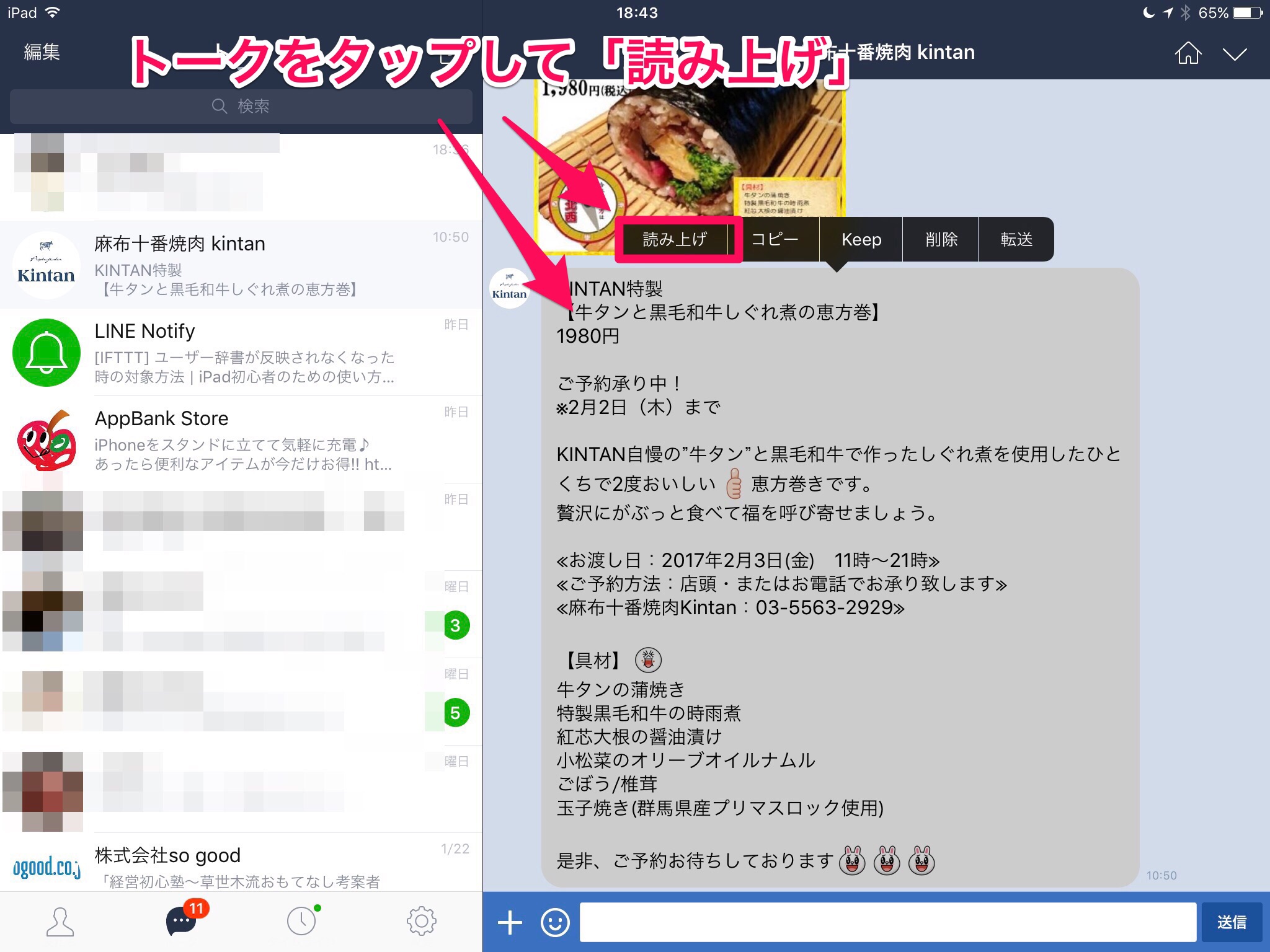Open the Settings gear icon
This screenshot has width=1270, height=952.
click(x=422, y=922)
